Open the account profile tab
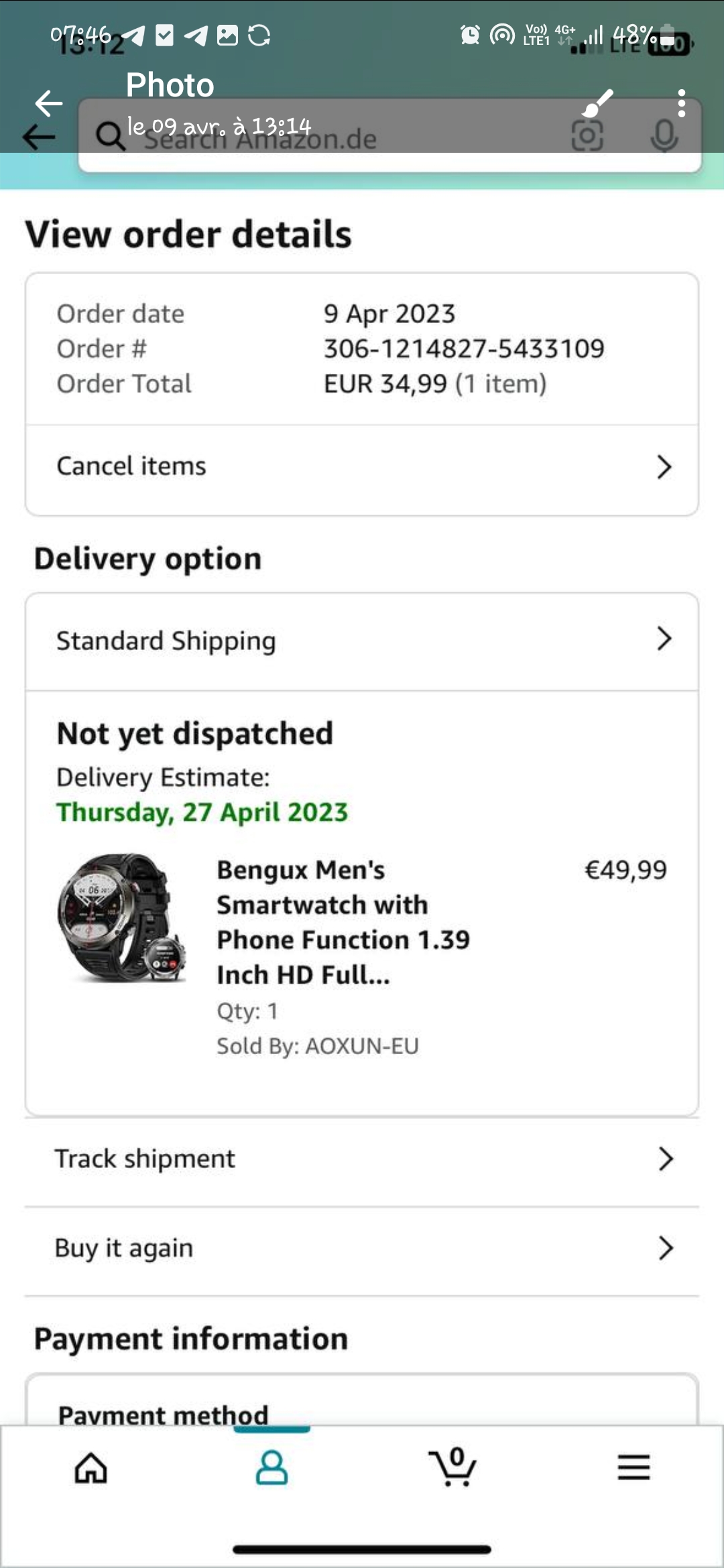 (271, 1469)
